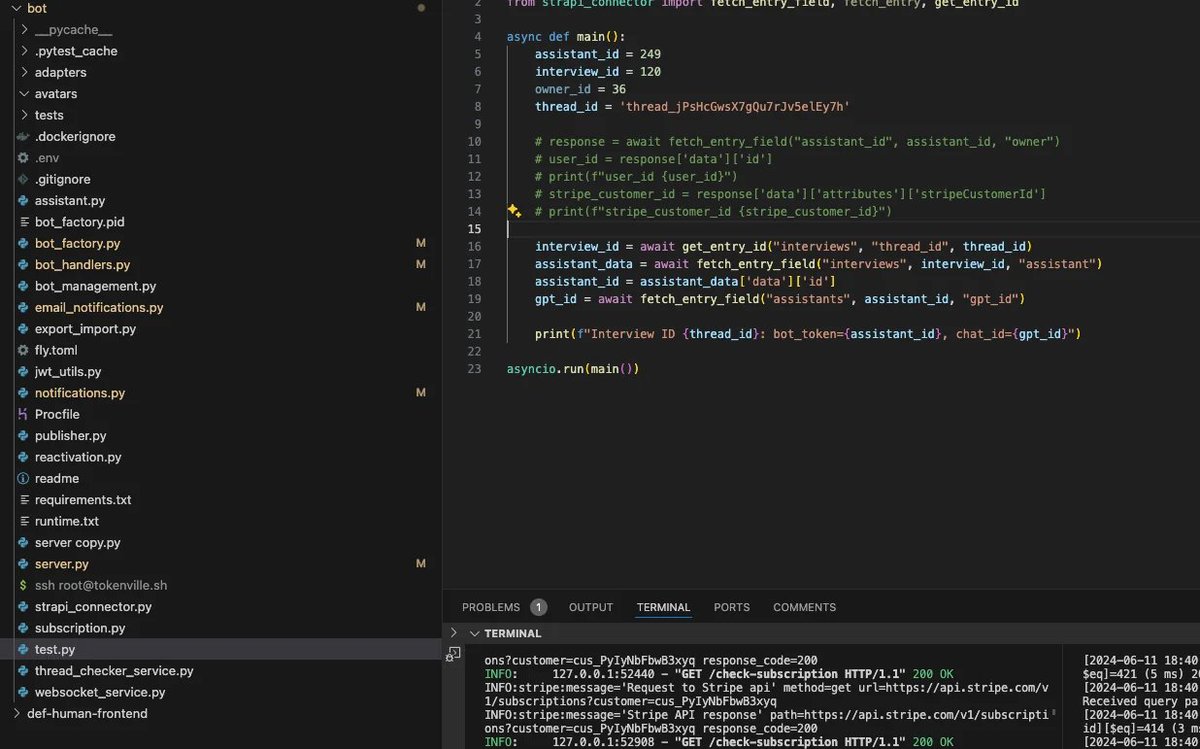The width and height of the screenshot is (1200, 749).
Task: Collapse the bot folder chevron
Action: (x=16, y=8)
